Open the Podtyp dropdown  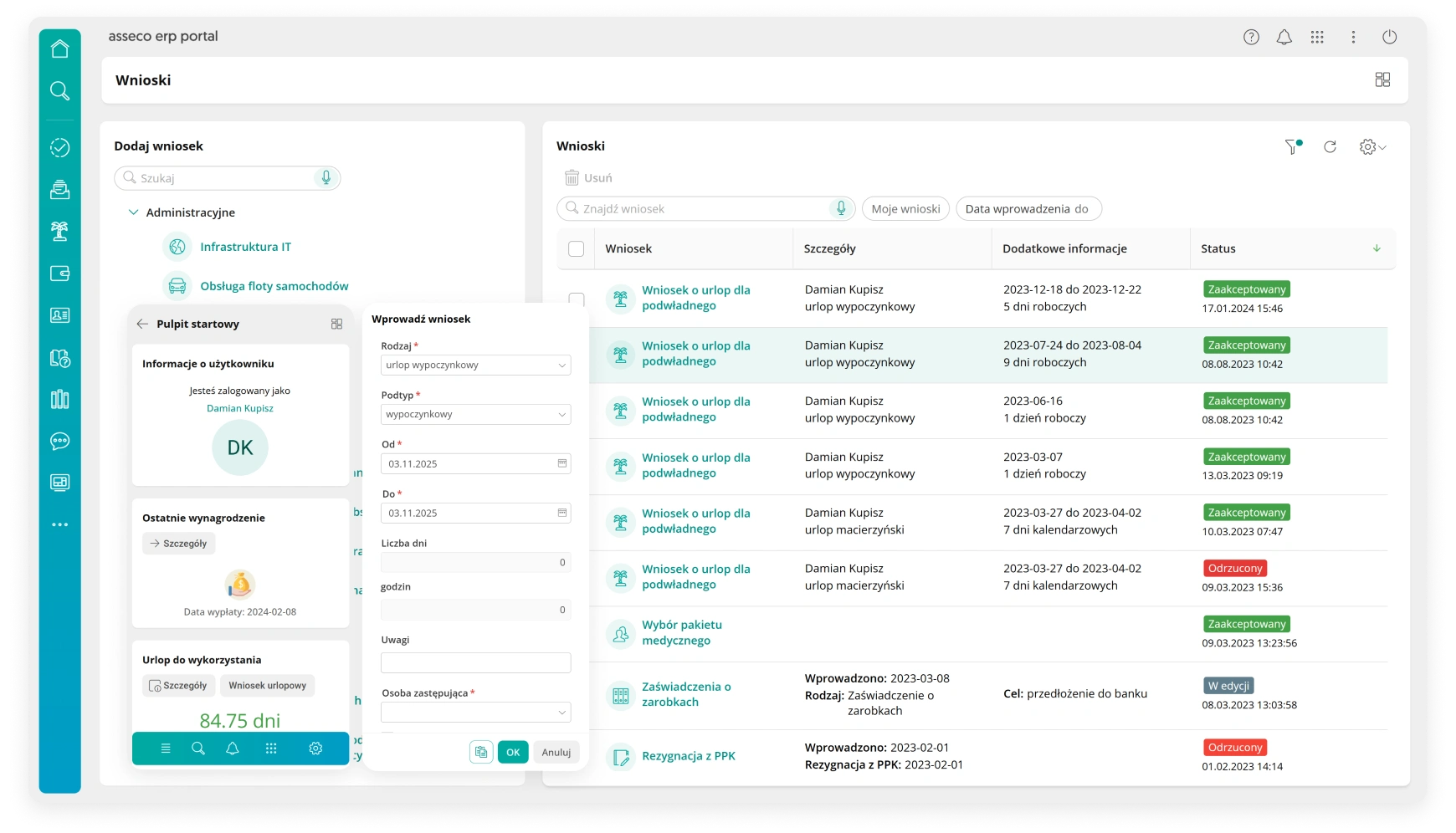[475, 415]
